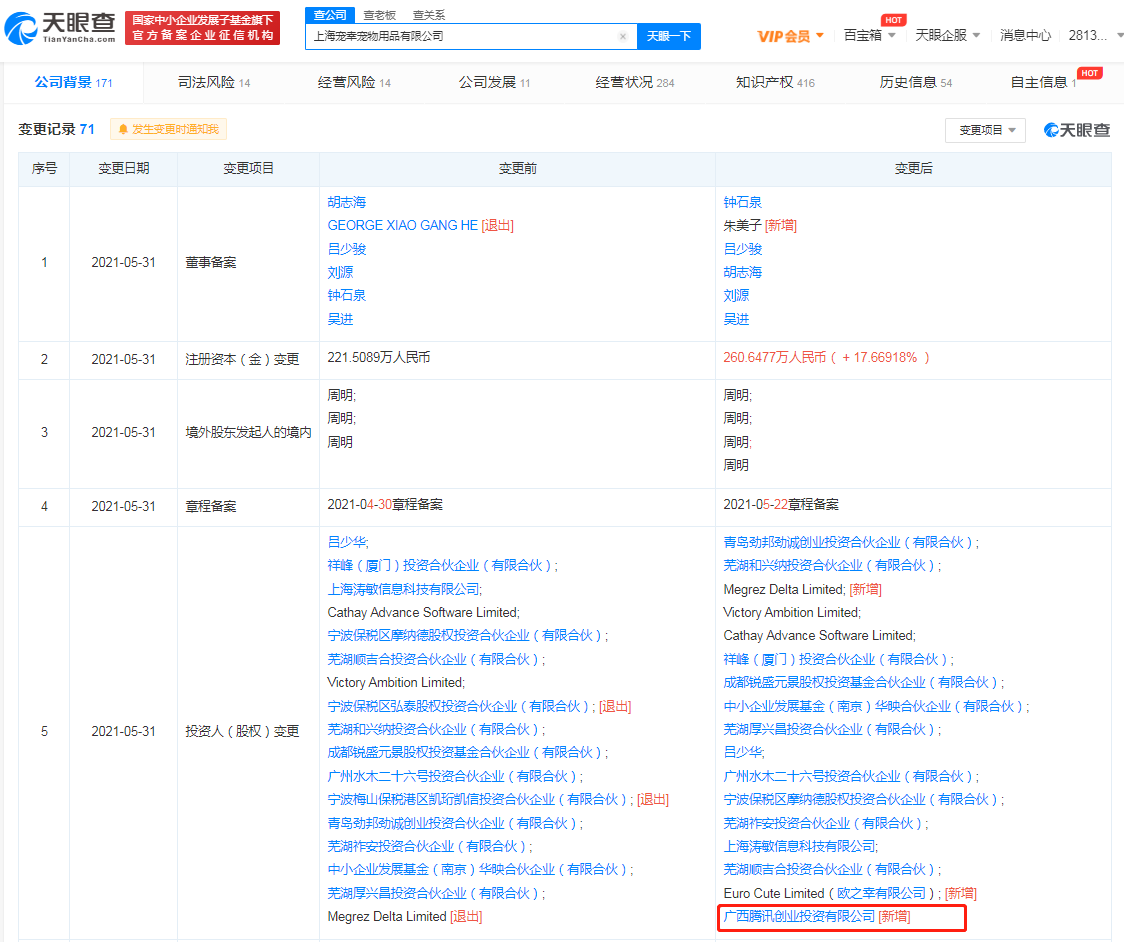Switch to the 司法风险 tab
This screenshot has height=942, width=1124.
214,82
